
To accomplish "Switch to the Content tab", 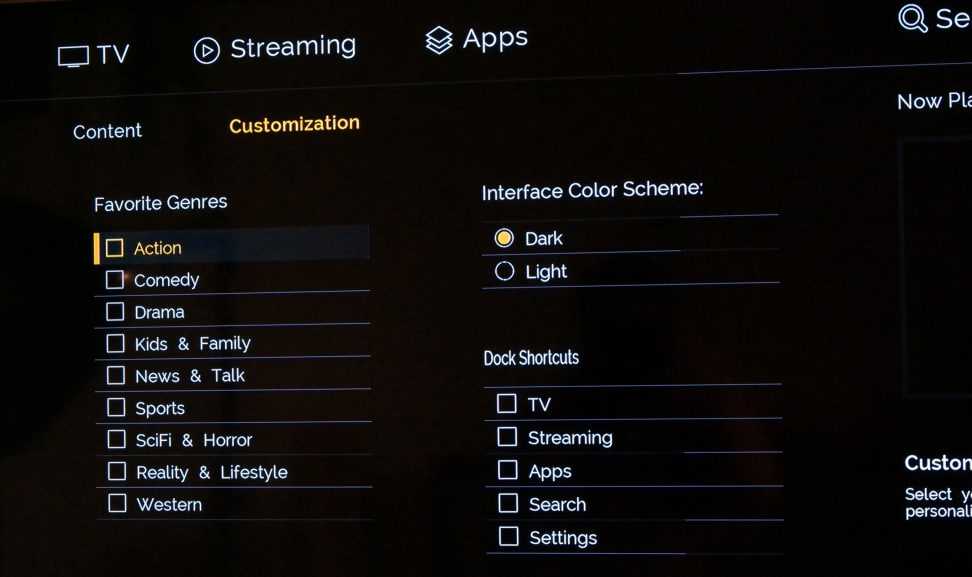I will click(107, 131).
